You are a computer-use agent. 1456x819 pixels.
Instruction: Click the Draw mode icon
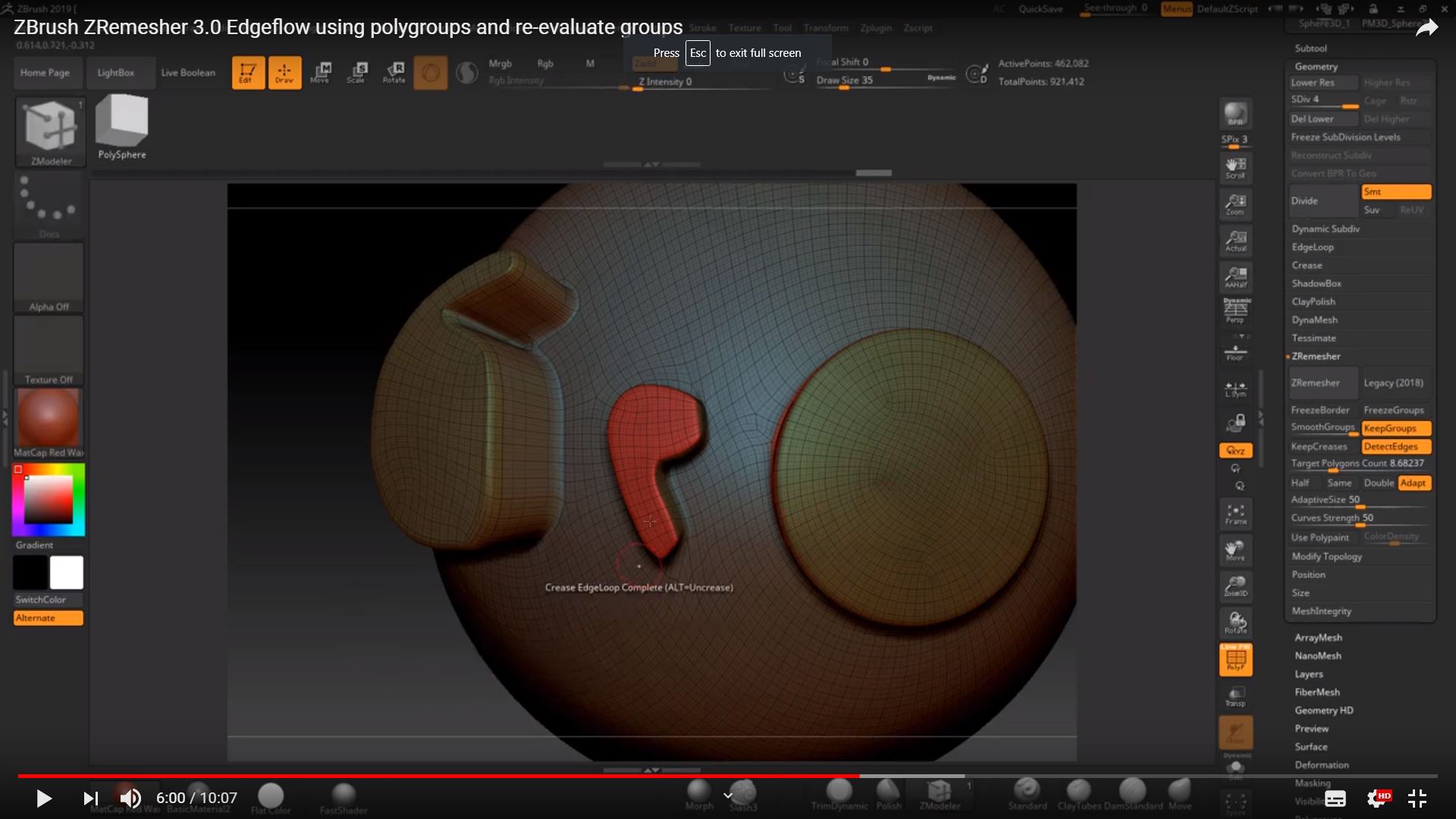pyautogui.click(x=284, y=72)
